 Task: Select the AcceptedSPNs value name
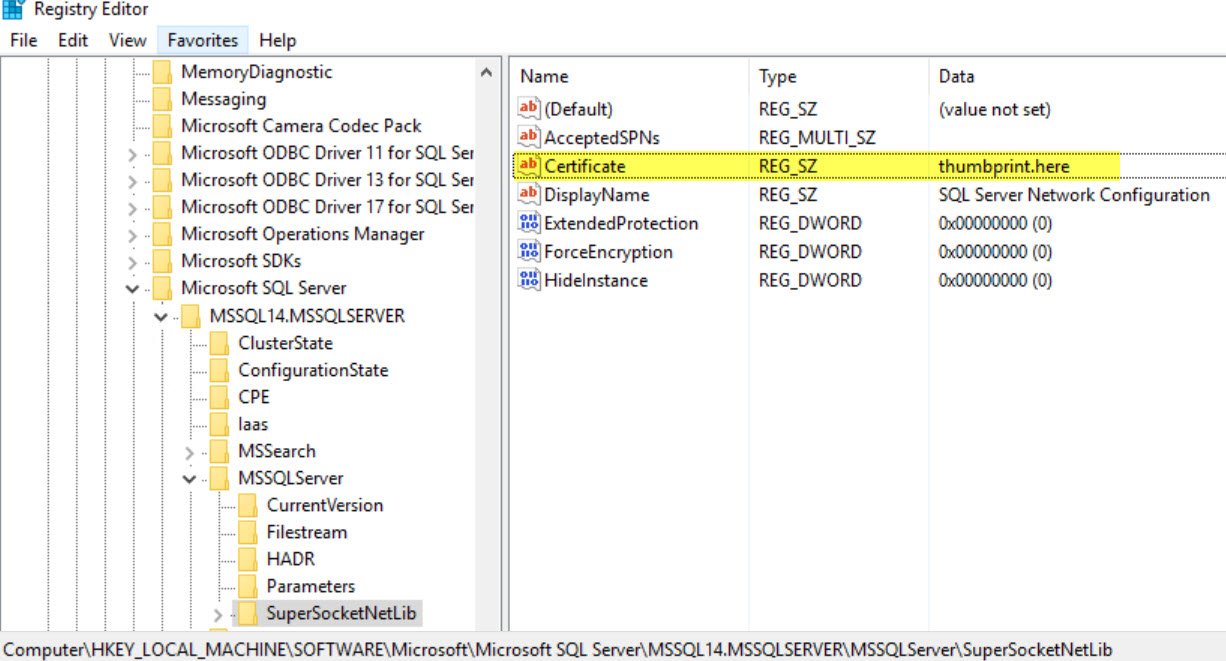[x=602, y=137]
